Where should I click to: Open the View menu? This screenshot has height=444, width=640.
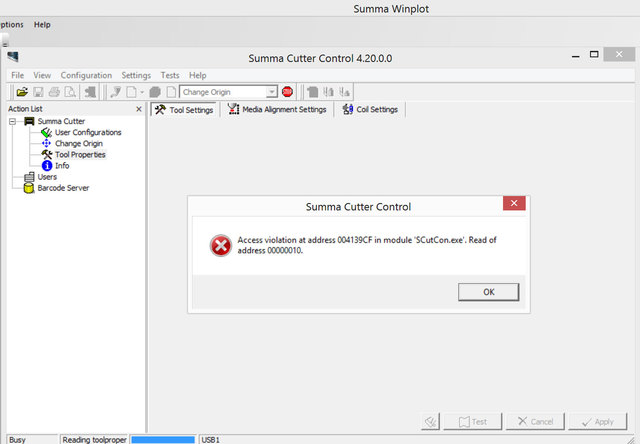(42, 75)
